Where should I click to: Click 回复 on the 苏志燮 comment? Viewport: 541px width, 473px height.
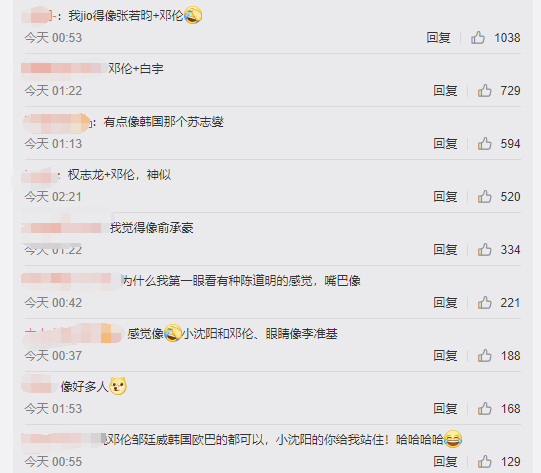(x=445, y=144)
